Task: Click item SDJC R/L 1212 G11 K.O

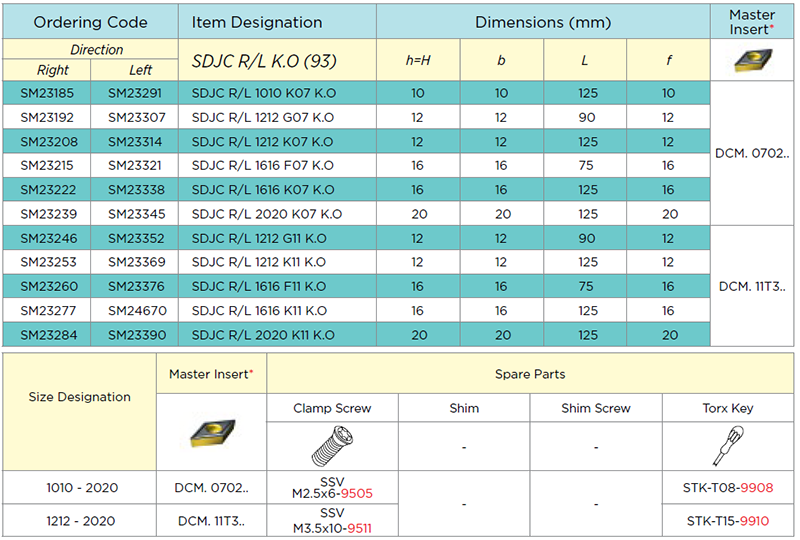Action: tap(259, 238)
